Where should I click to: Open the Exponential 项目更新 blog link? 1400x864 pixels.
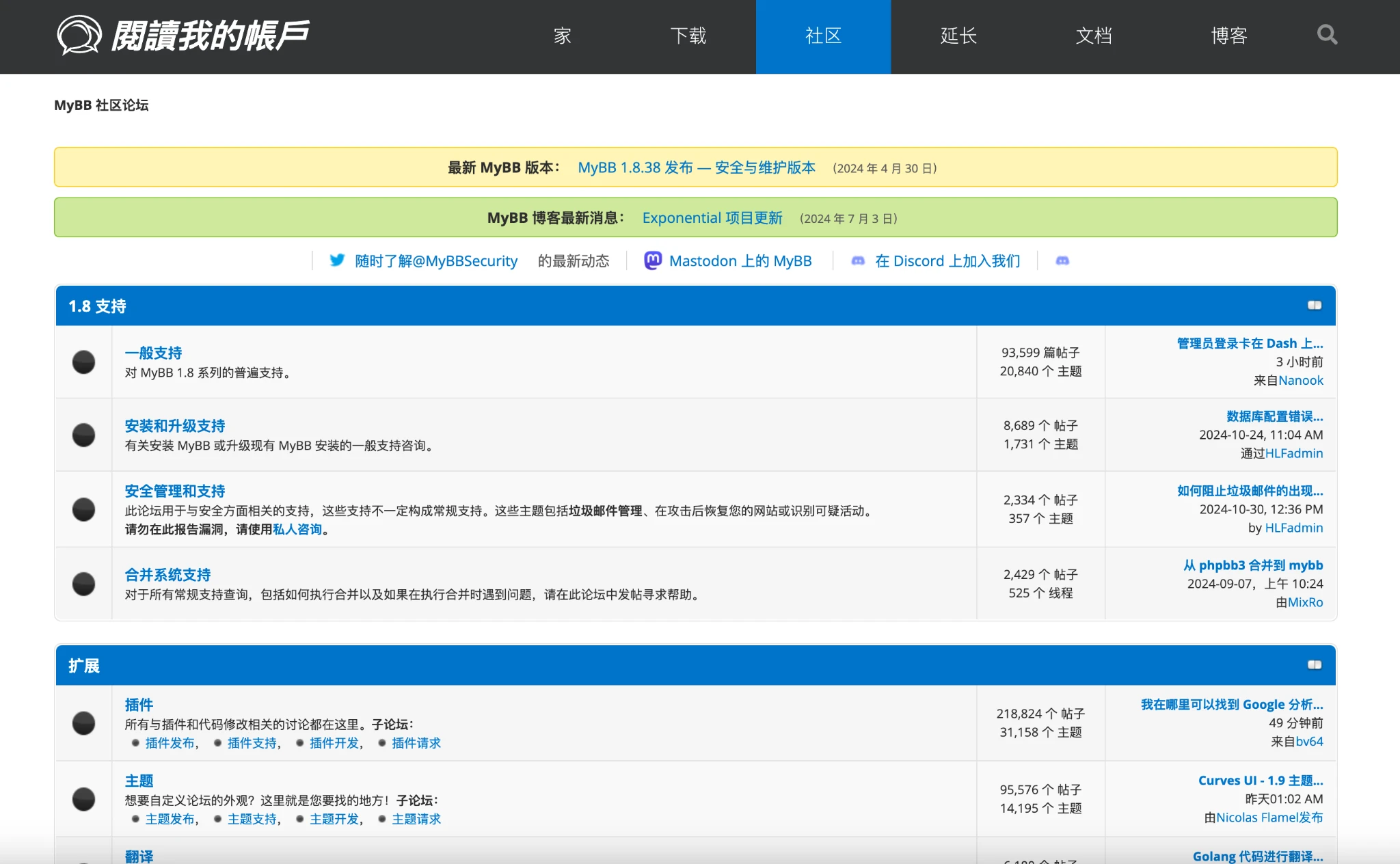(712, 218)
